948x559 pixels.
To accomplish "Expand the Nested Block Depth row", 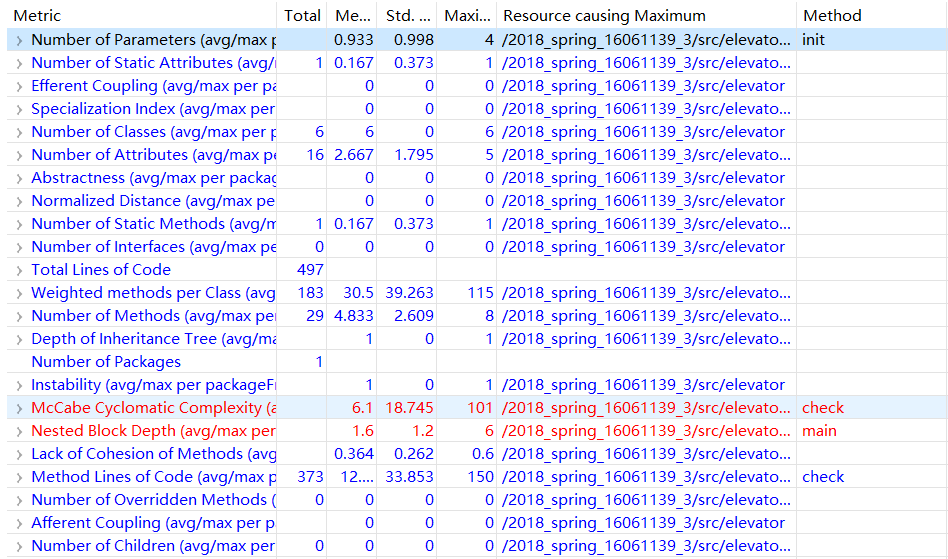I will point(19,431).
